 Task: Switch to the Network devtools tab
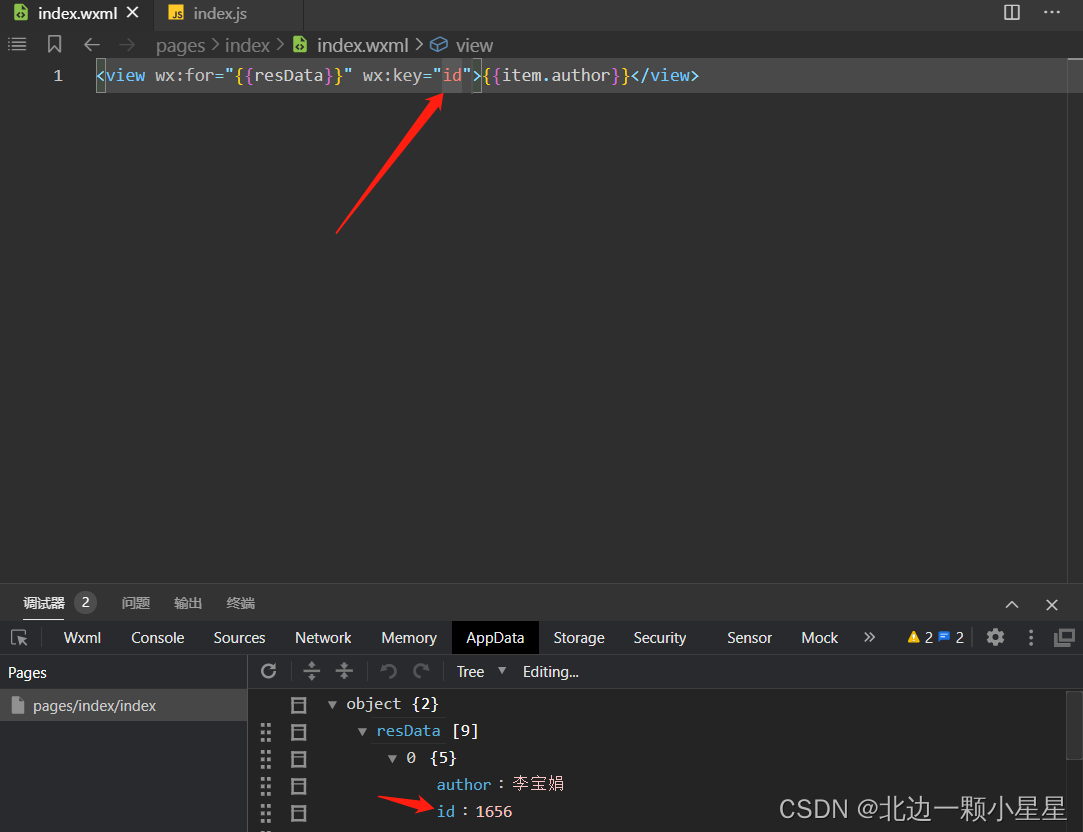[x=323, y=637]
